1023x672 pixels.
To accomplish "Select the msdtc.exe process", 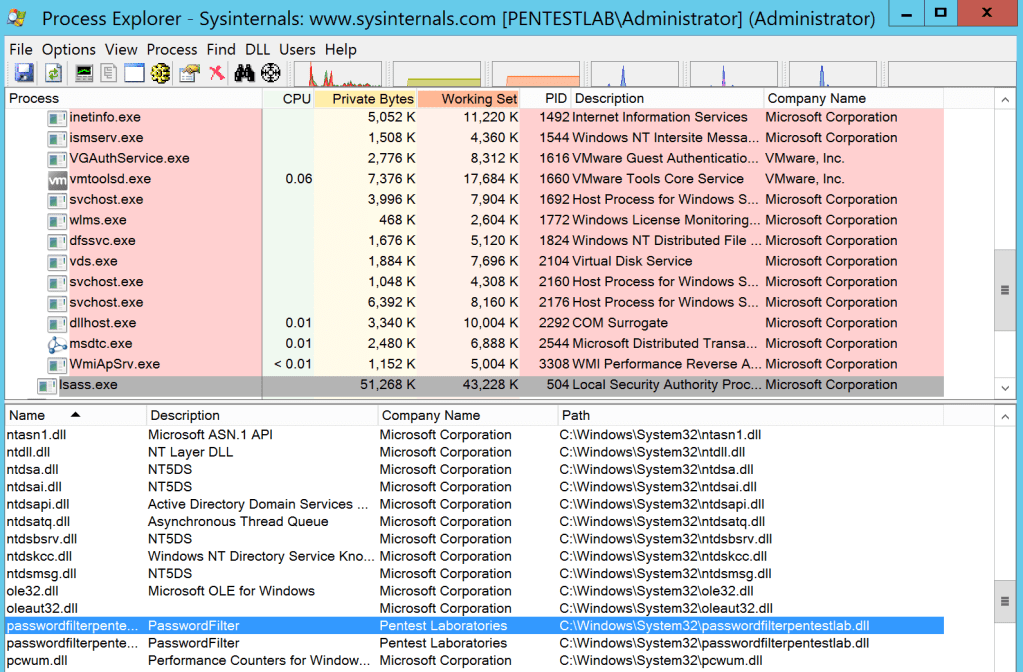I will click(100, 344).
